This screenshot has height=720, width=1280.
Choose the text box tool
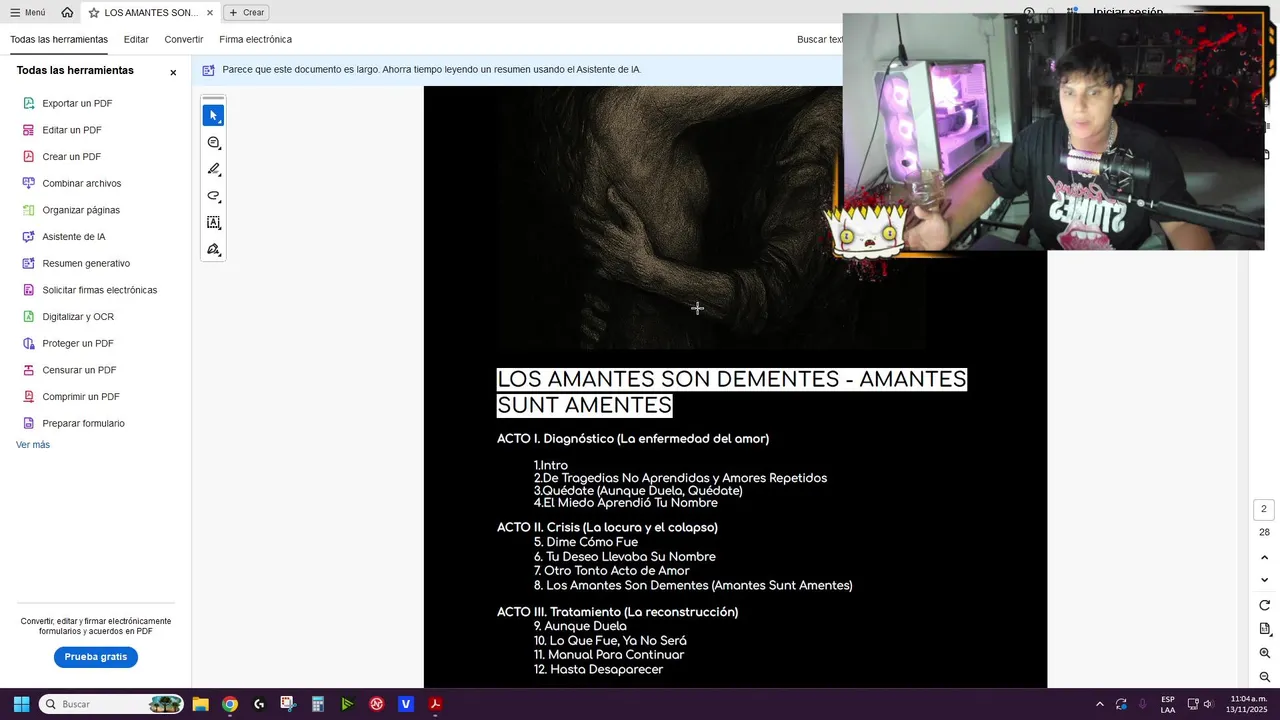(x=213, y=223)
